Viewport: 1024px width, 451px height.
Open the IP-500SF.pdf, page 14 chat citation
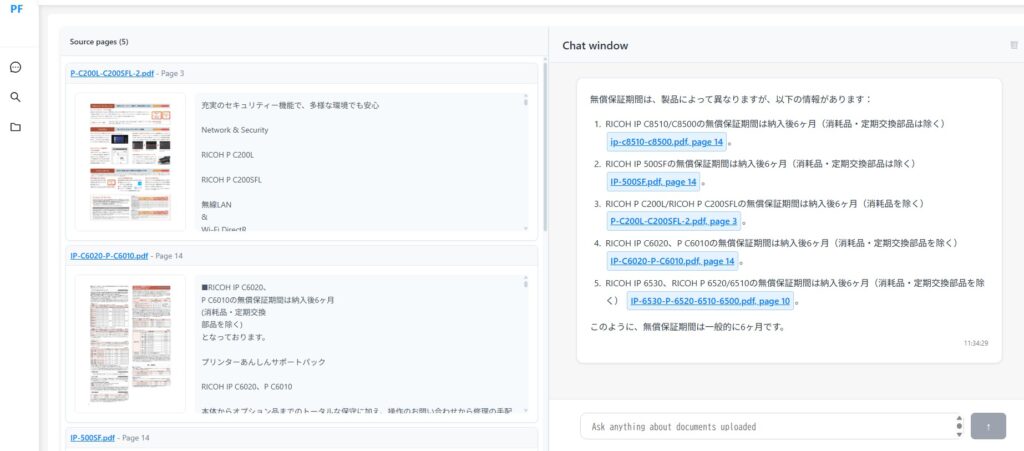pos(653,182)
